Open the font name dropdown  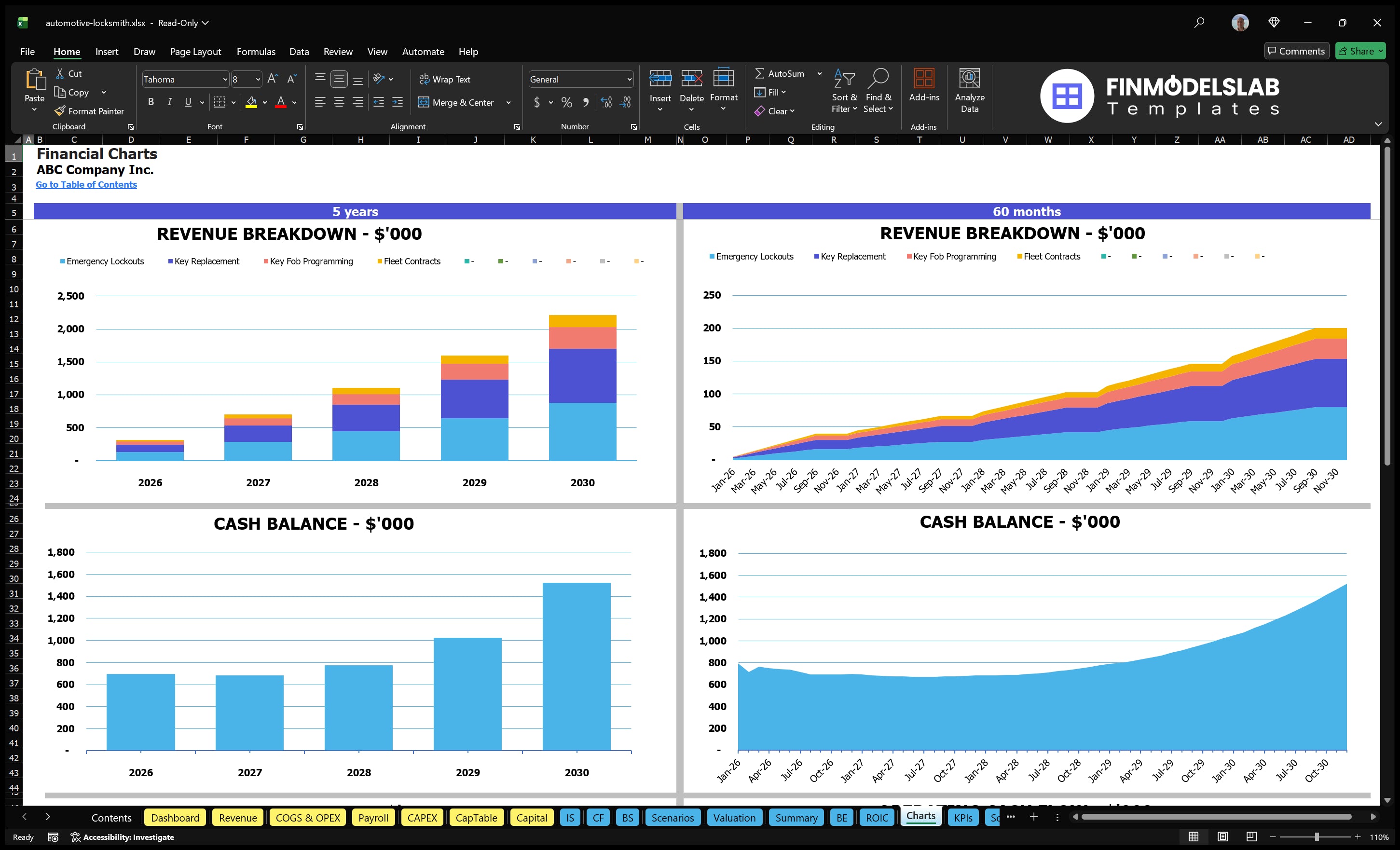click(226, 79)
